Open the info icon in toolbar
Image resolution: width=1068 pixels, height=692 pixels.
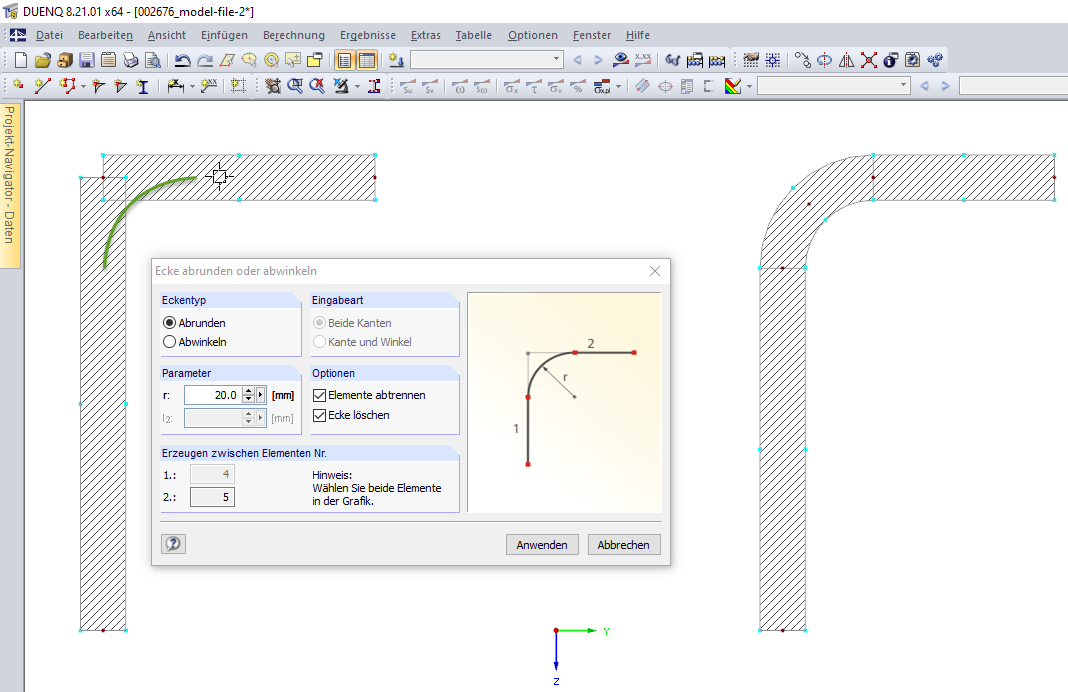point(891,60)
